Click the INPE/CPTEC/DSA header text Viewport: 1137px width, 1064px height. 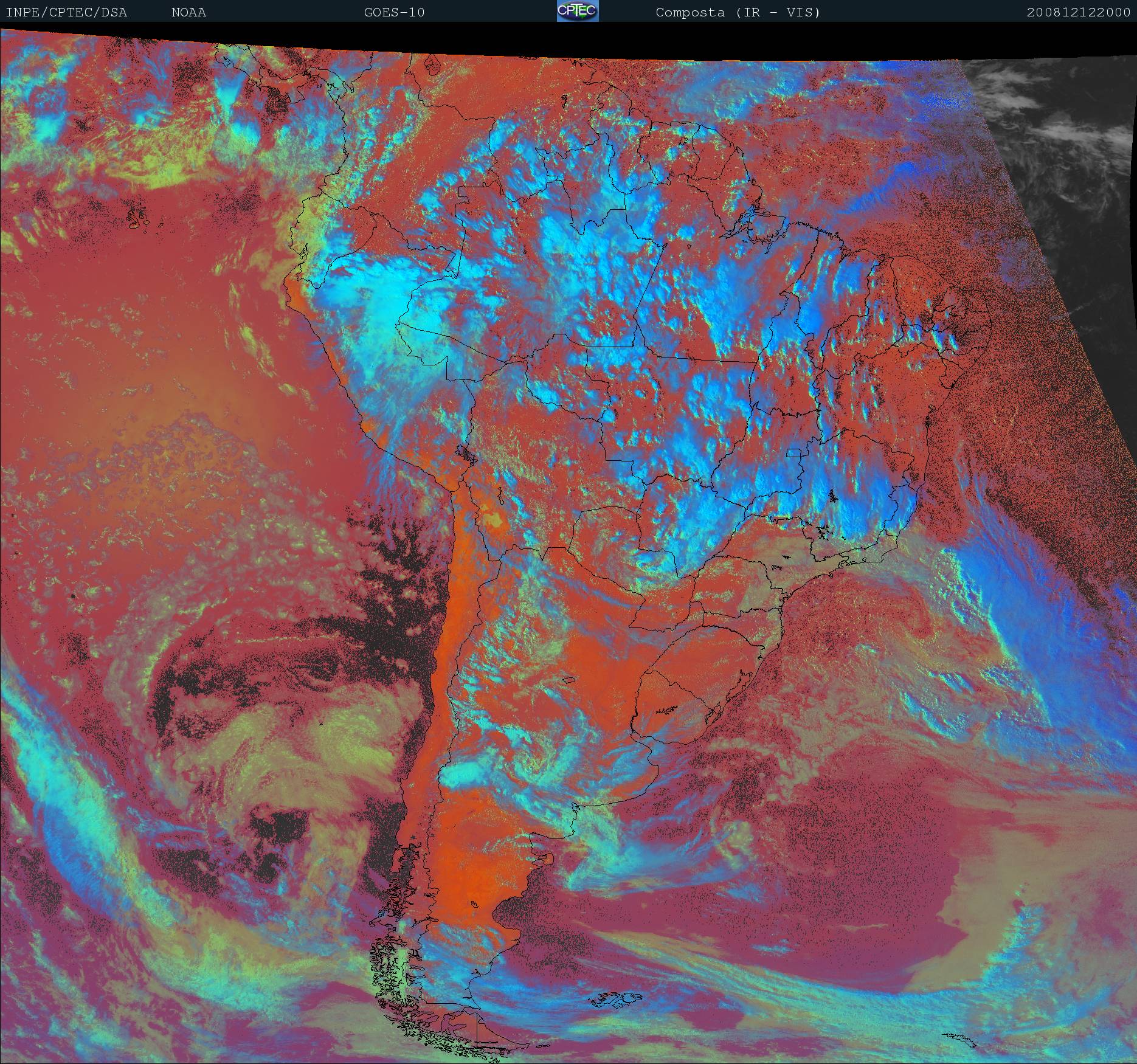tap(66, 12)
